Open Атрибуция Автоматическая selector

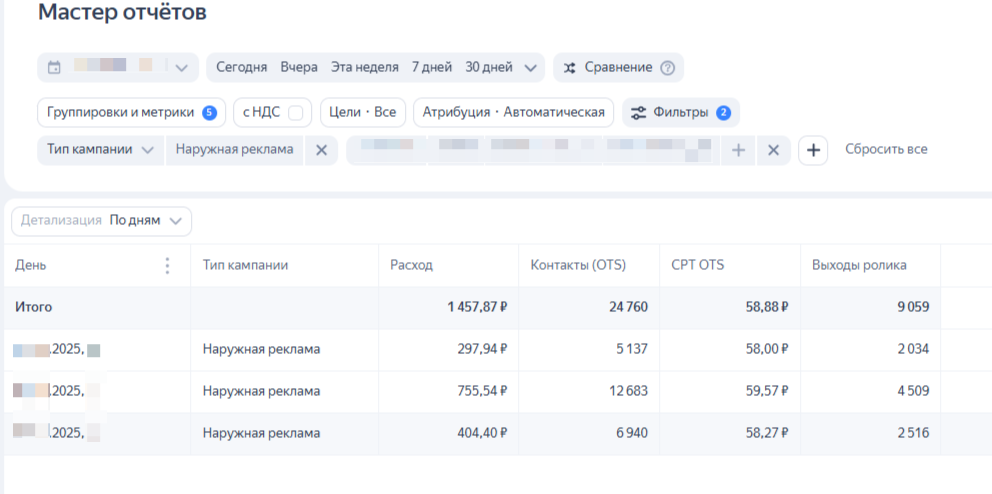point(514,112)
